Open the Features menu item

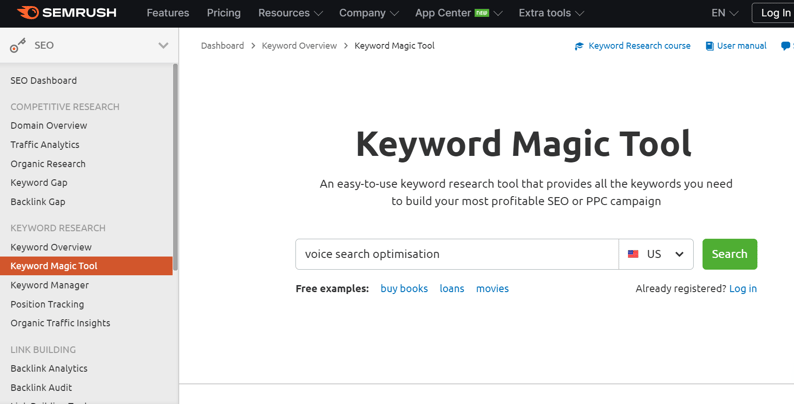pos(168,13)
